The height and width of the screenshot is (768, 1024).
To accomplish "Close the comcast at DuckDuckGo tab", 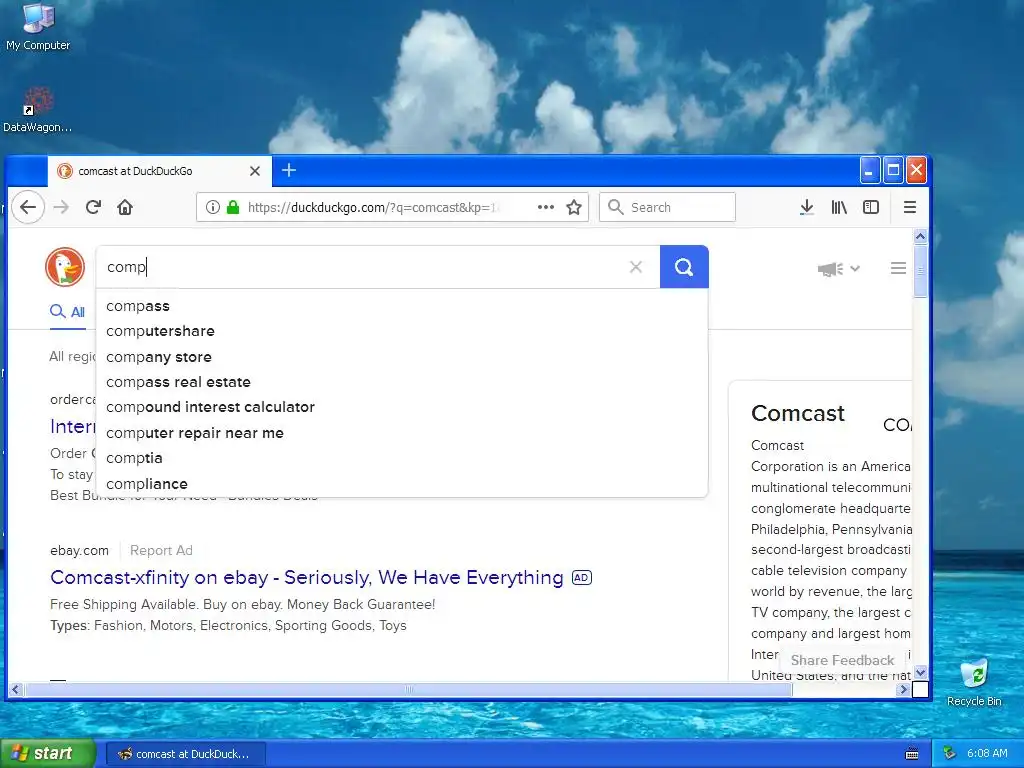I will click(255, 171).
